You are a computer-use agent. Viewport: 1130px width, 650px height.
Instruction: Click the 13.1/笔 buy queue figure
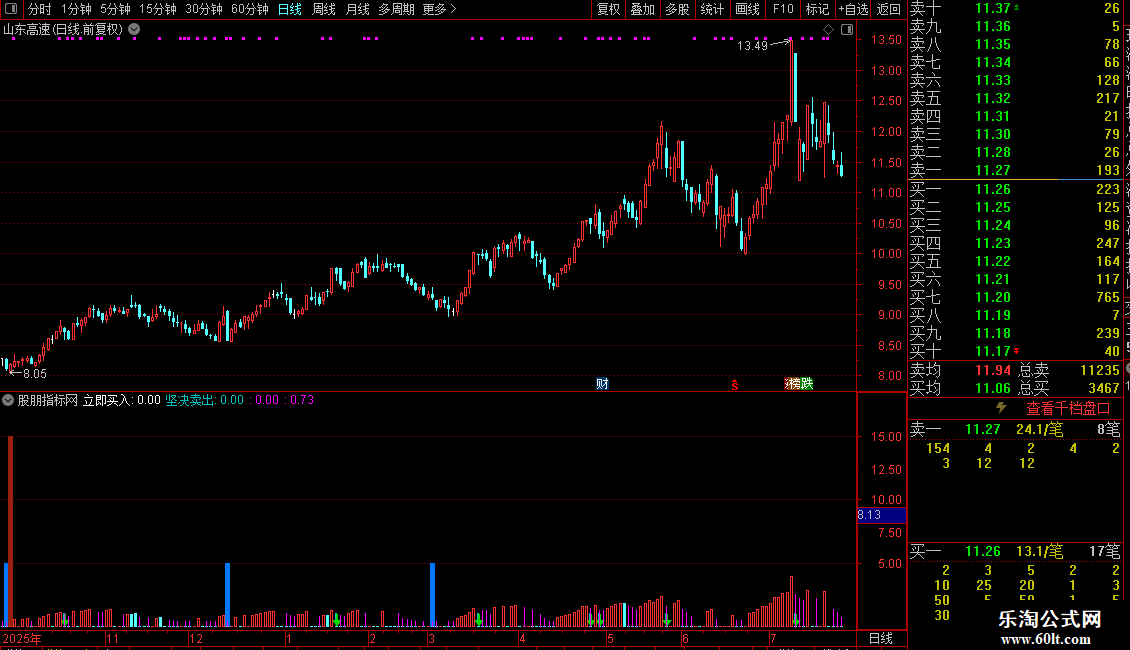pos(1039,551)
